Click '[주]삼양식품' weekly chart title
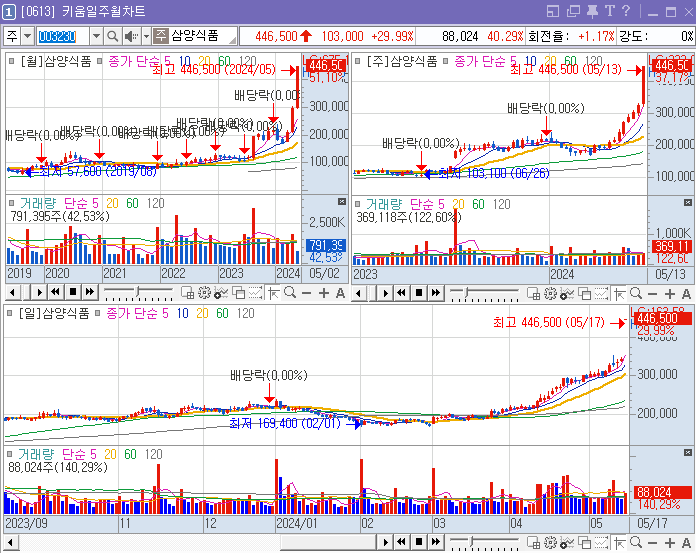This screenshot has height=553, width=696. tap(402, 61)
